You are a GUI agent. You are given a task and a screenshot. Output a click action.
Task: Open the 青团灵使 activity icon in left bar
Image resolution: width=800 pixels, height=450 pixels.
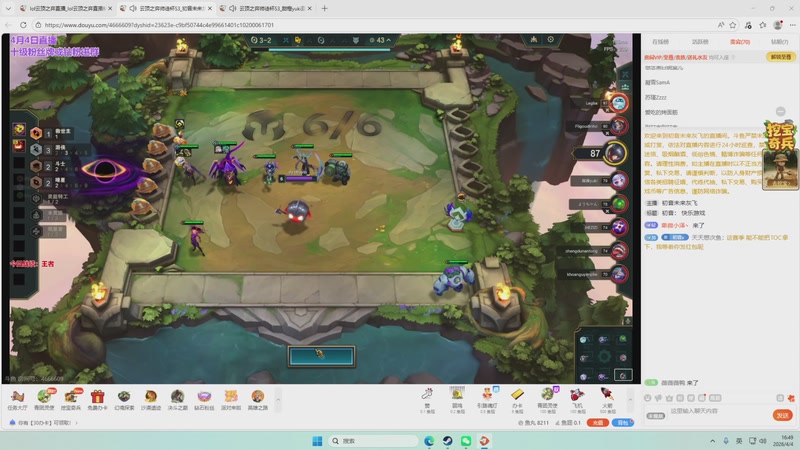44,399
